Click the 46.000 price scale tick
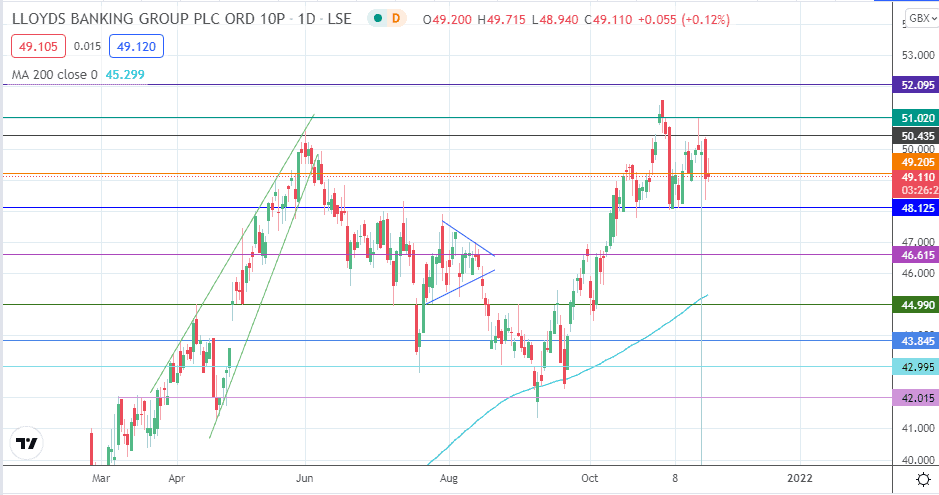This screenshot has height=495, width=939. pyautogui.click(x=917, y=273)
